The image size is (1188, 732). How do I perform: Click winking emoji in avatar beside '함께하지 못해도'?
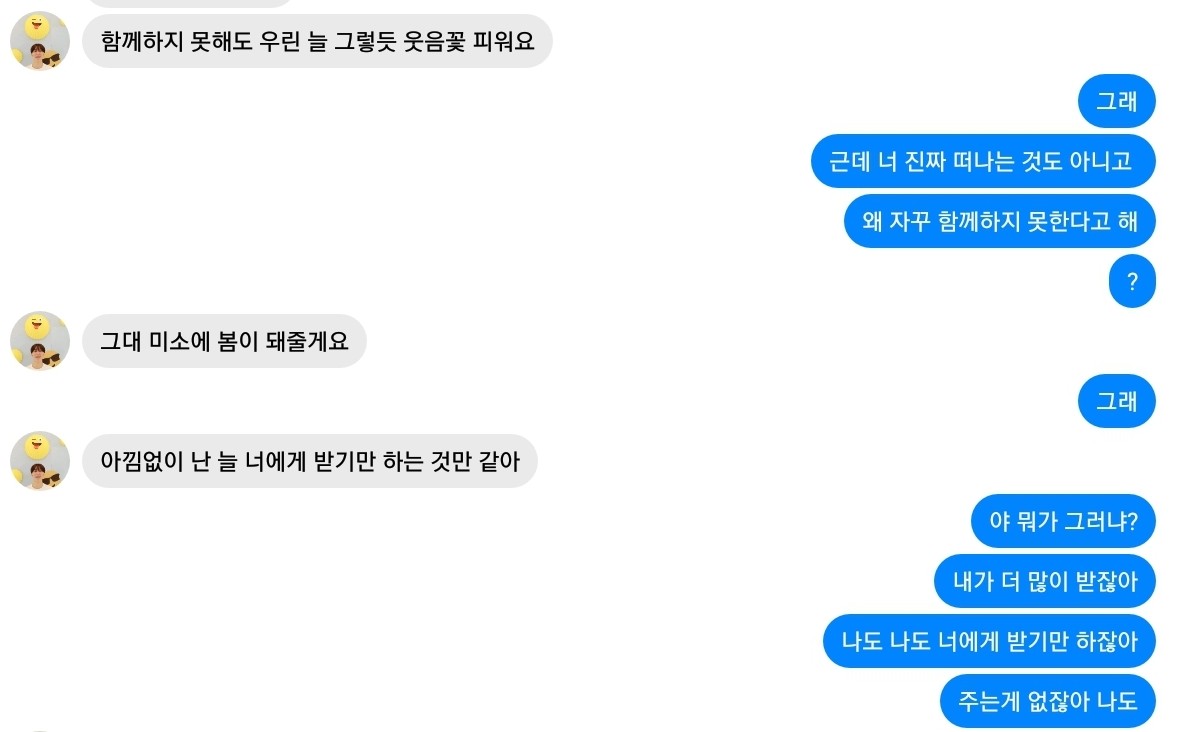pos(37,25)
